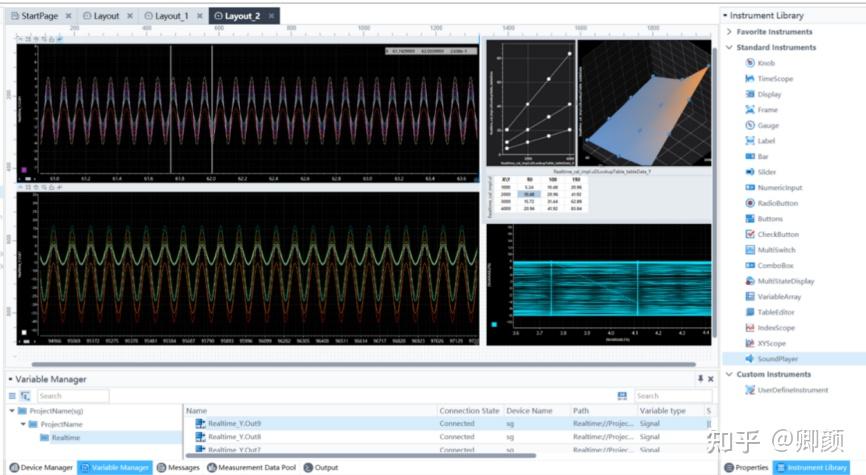Select the Knob instrument icon
866x475 pixels.
(750, 63)
